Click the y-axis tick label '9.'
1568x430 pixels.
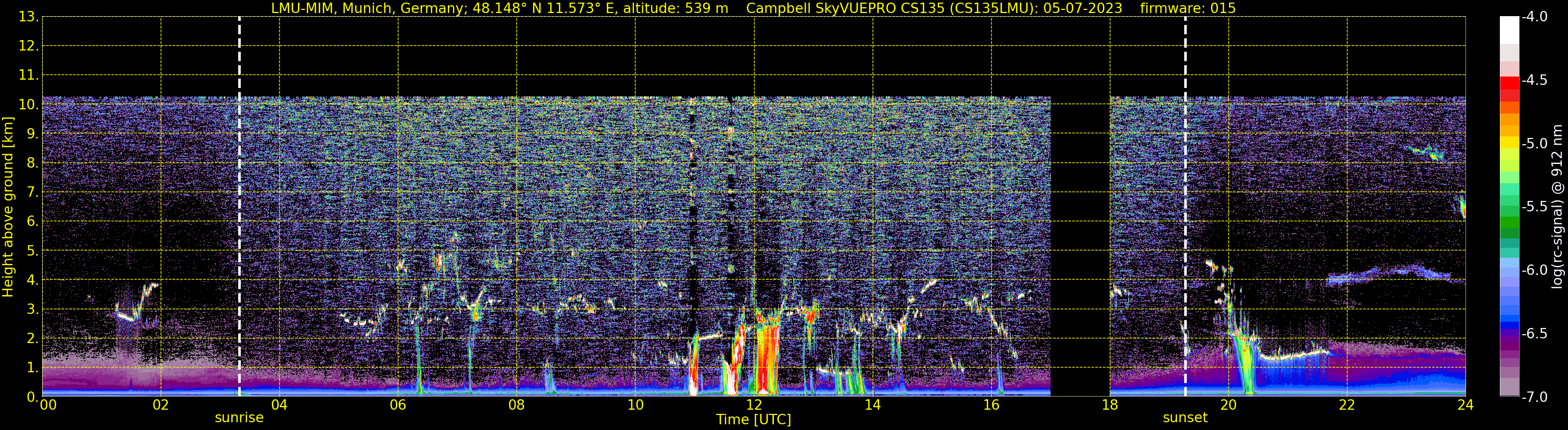[32, 134]
